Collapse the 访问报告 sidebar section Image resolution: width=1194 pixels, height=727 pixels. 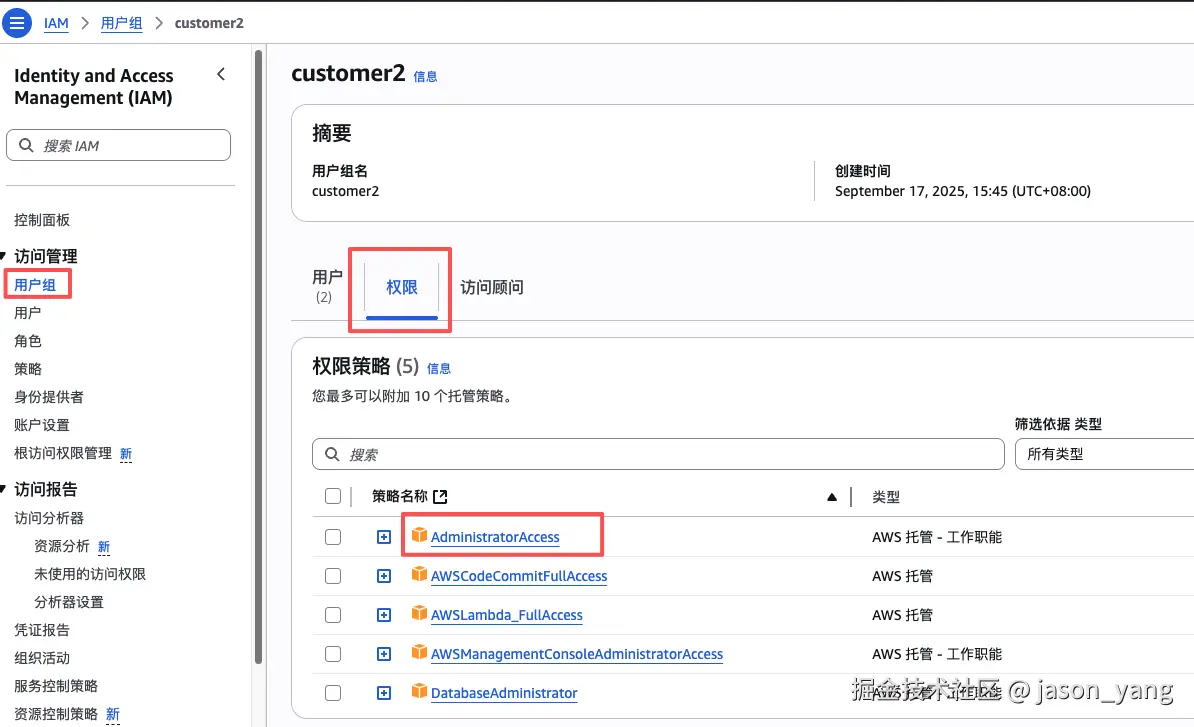[3, 489]
